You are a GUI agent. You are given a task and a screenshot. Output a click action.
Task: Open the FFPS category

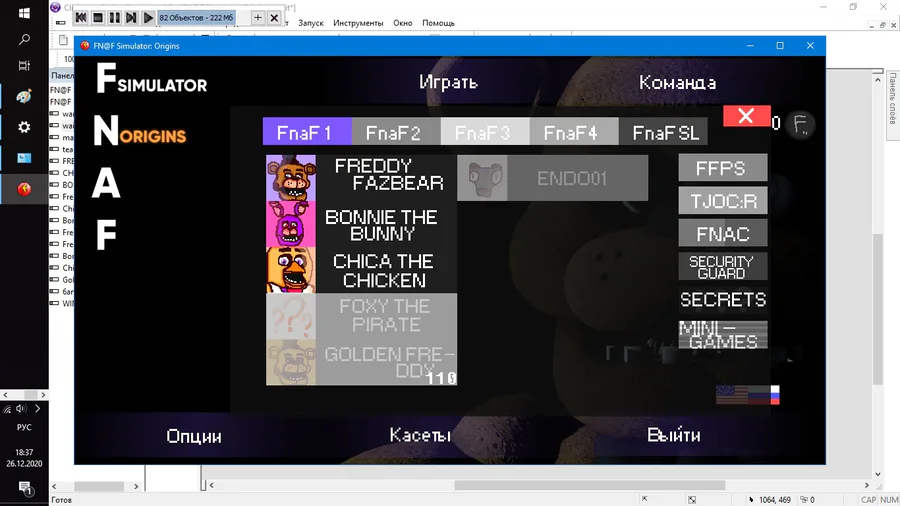click(x=723, y=168)
